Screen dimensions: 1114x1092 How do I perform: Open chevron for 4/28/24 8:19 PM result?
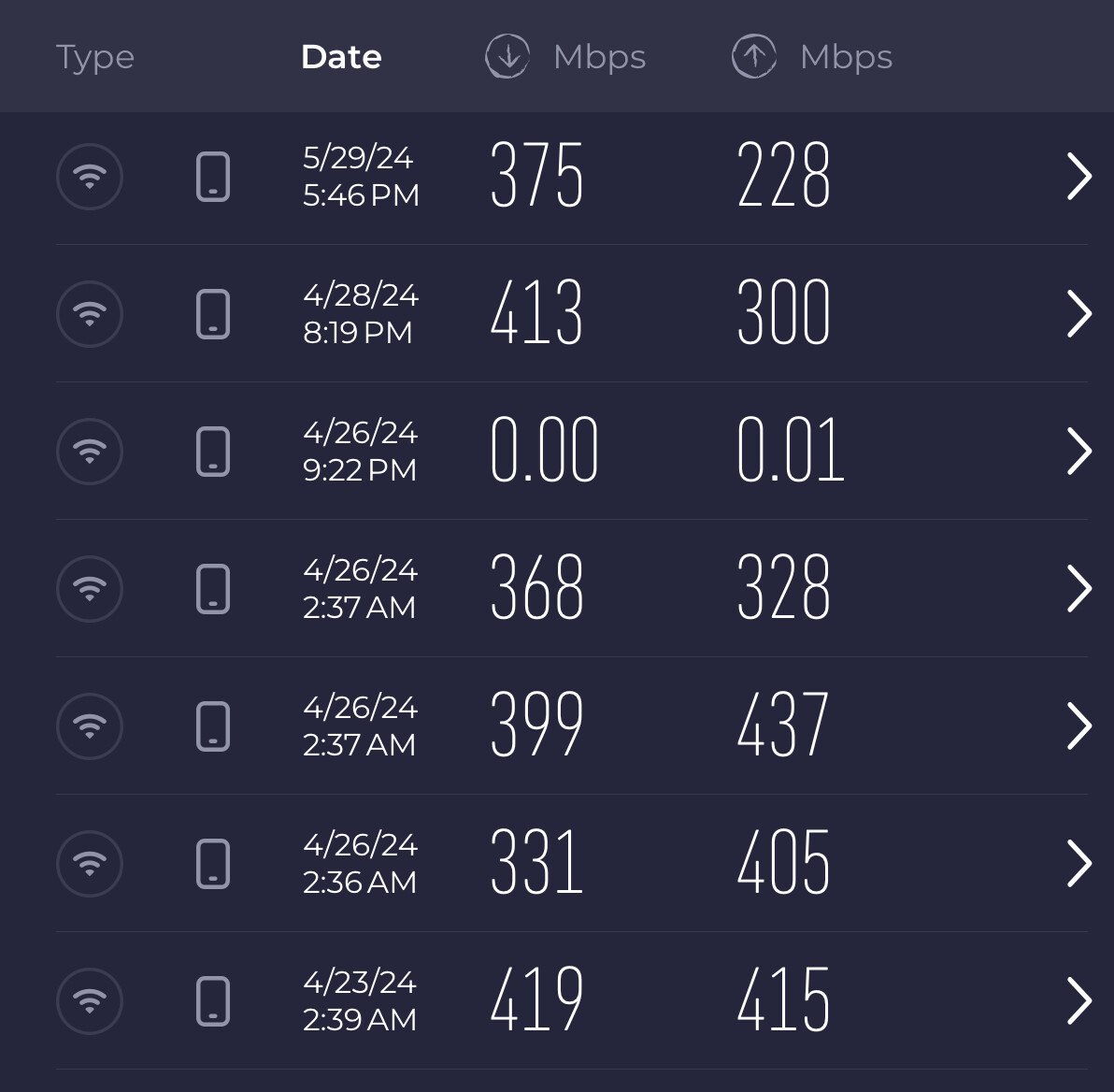1079,314
